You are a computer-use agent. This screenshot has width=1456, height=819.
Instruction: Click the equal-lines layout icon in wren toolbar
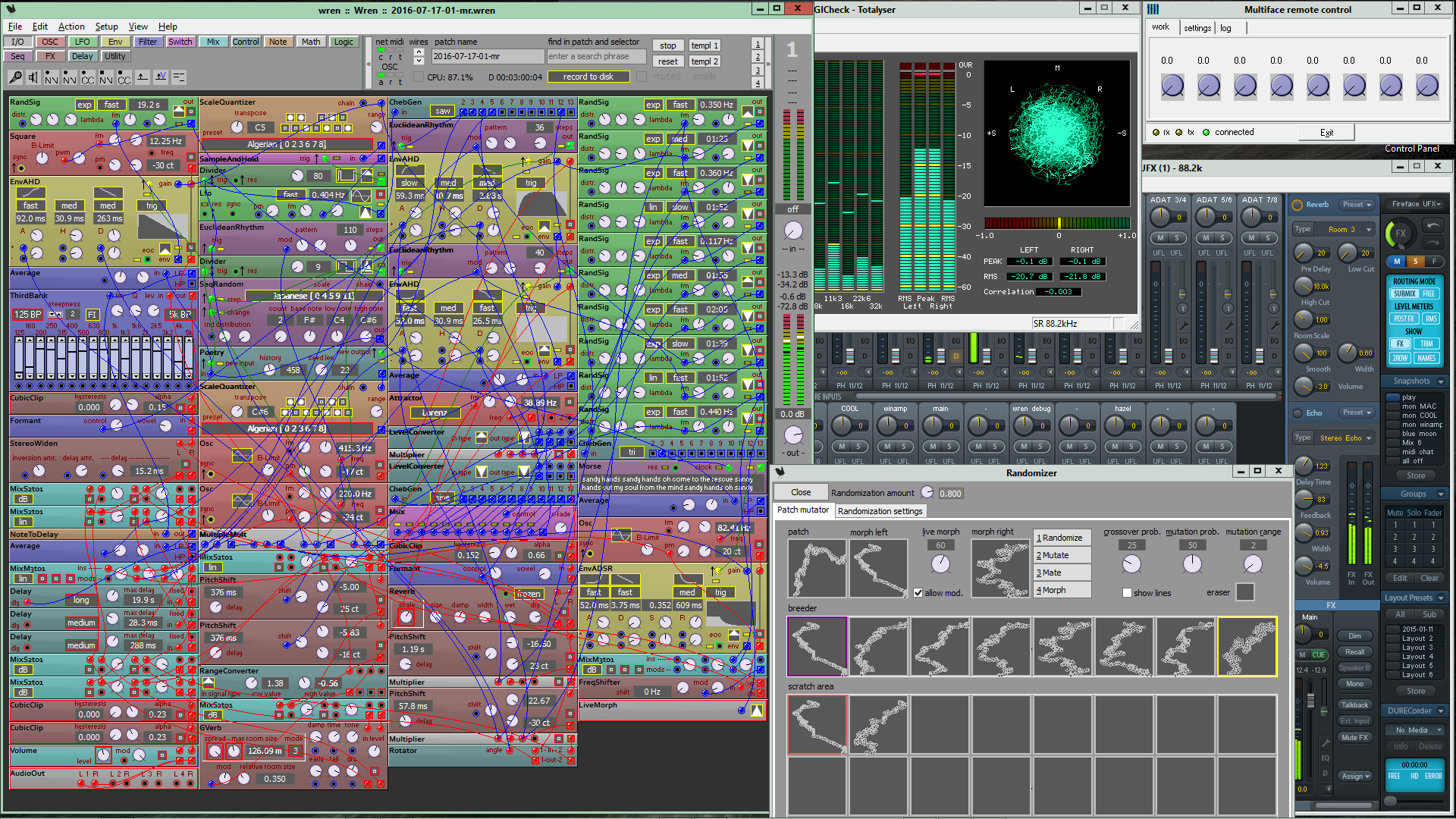pos(179,77)
